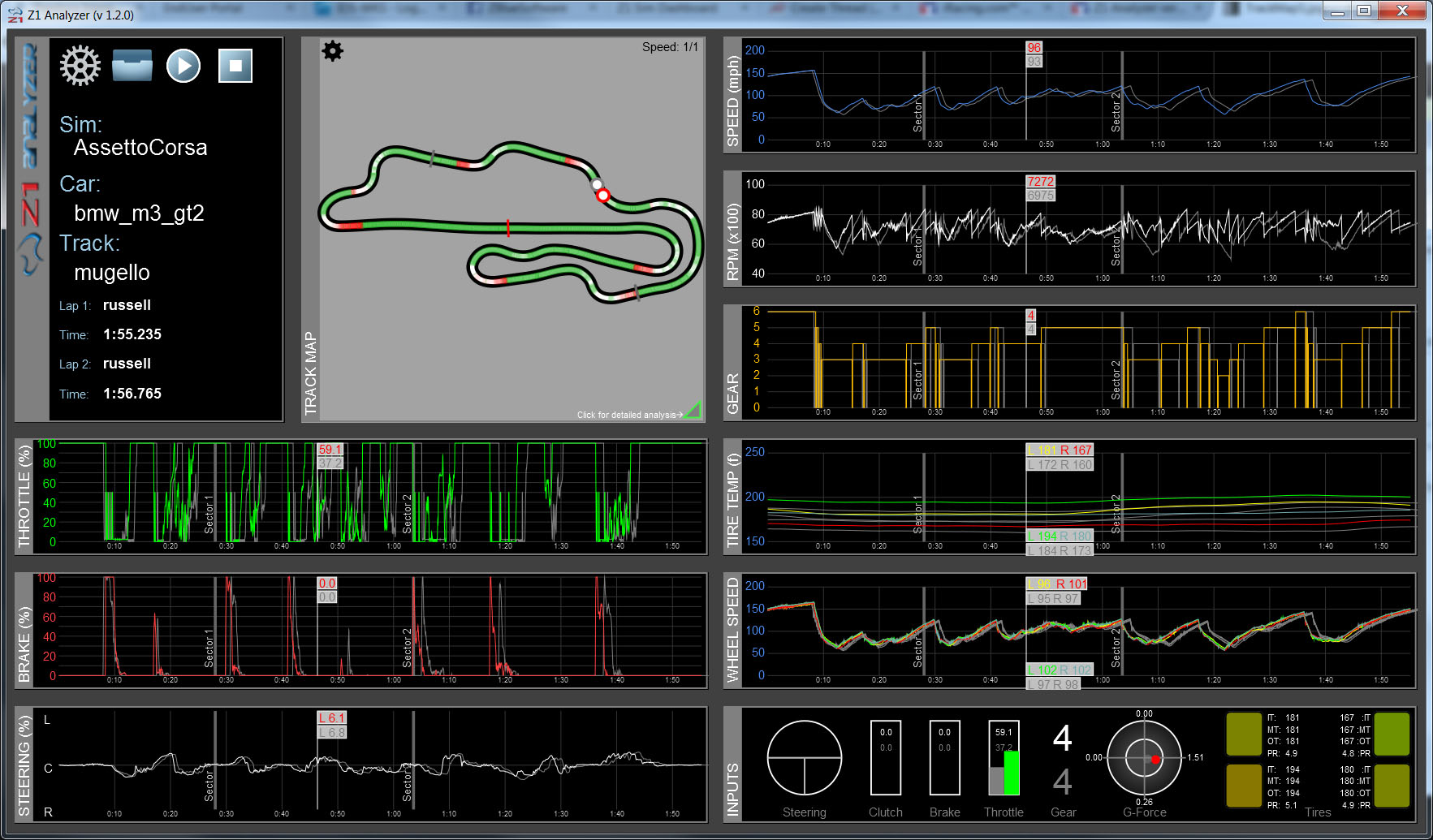
Task: Click the sim name AssettoCorsa
Action: 140,148
